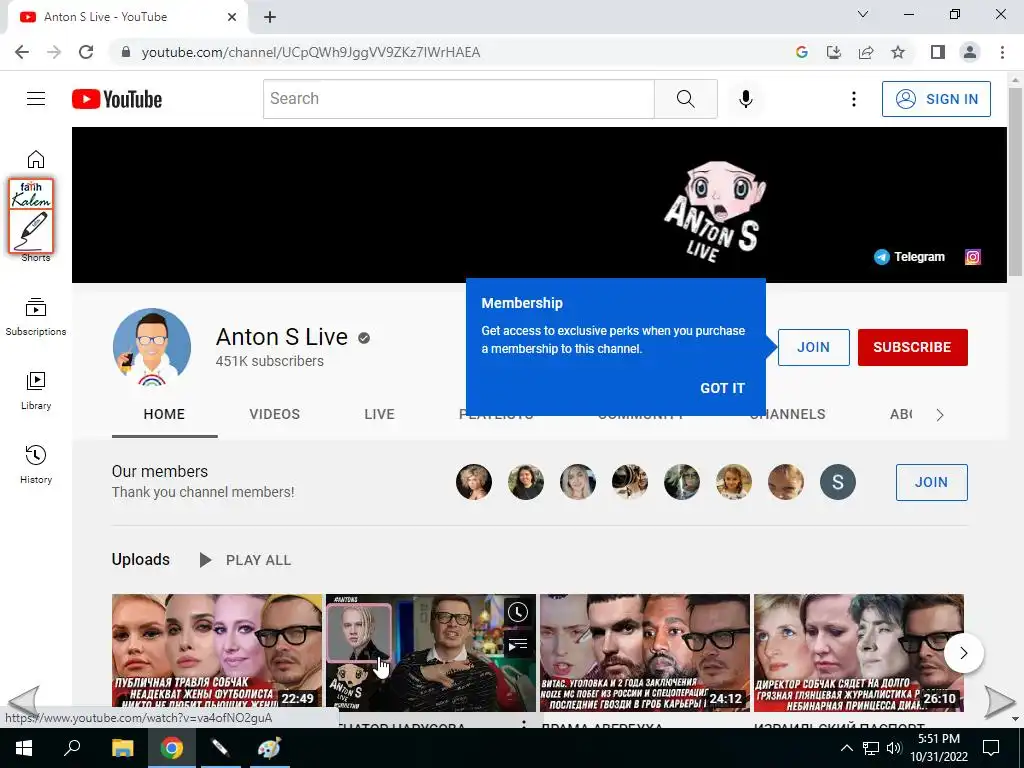Image resolution: width=1024 pixels, height=768 pixels.
Task: Click the Anton S Live channel avatar
Action: pos(152,347)
